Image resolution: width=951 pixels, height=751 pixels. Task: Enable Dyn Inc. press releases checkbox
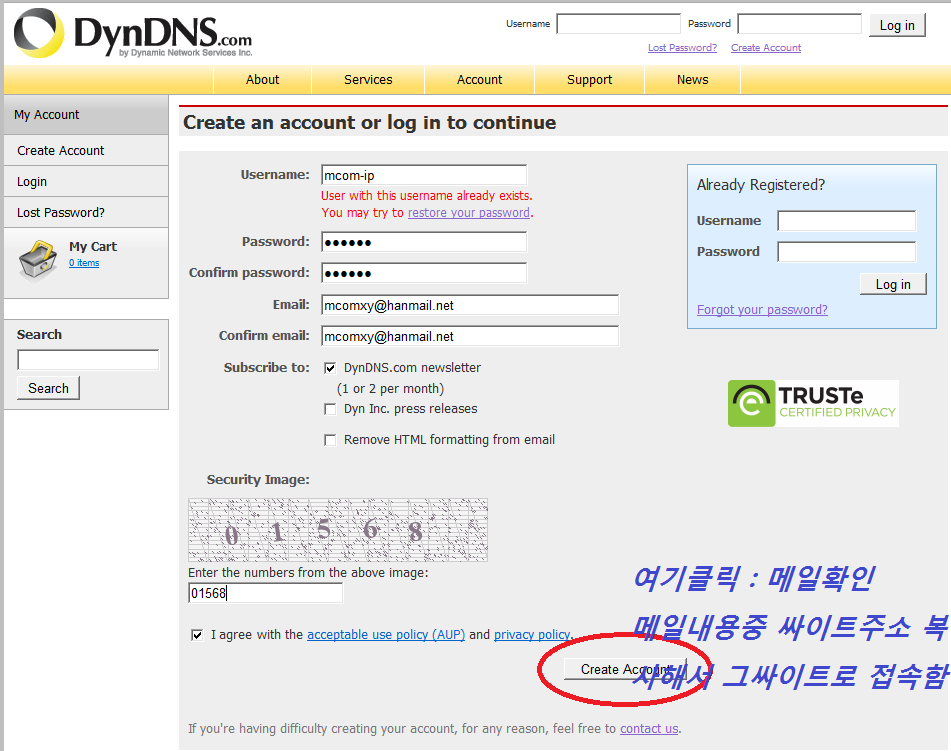point(330,409)
